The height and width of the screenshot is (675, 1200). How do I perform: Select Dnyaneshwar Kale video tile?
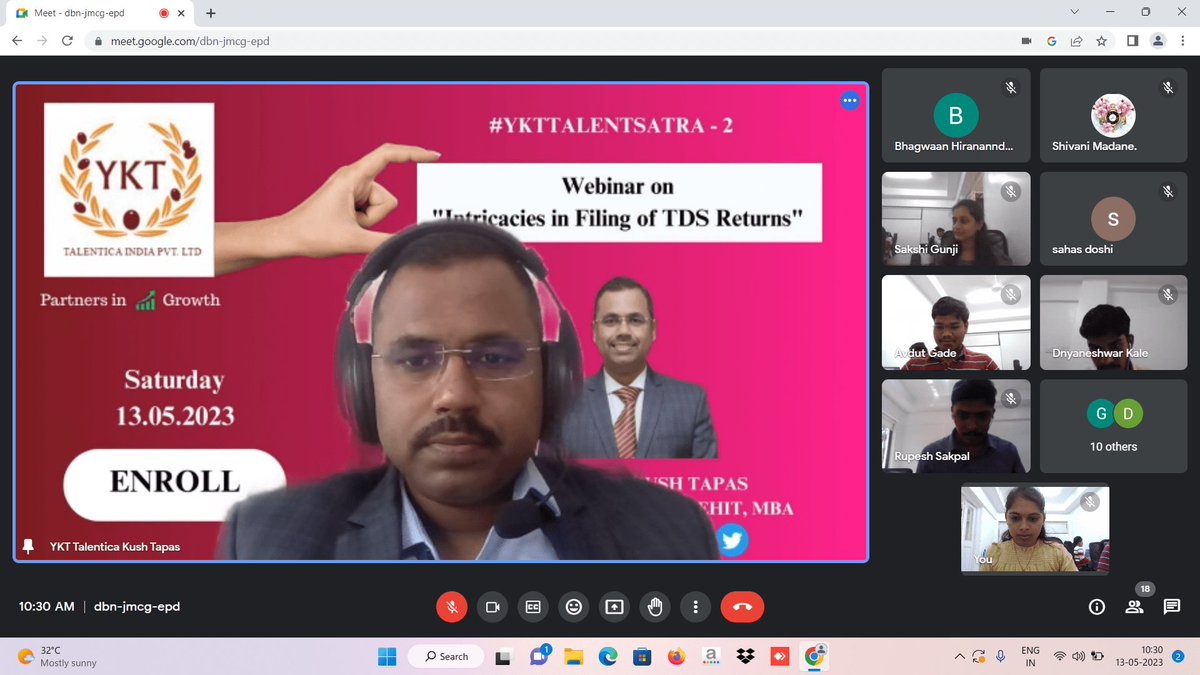click(x=1113, y=320)
